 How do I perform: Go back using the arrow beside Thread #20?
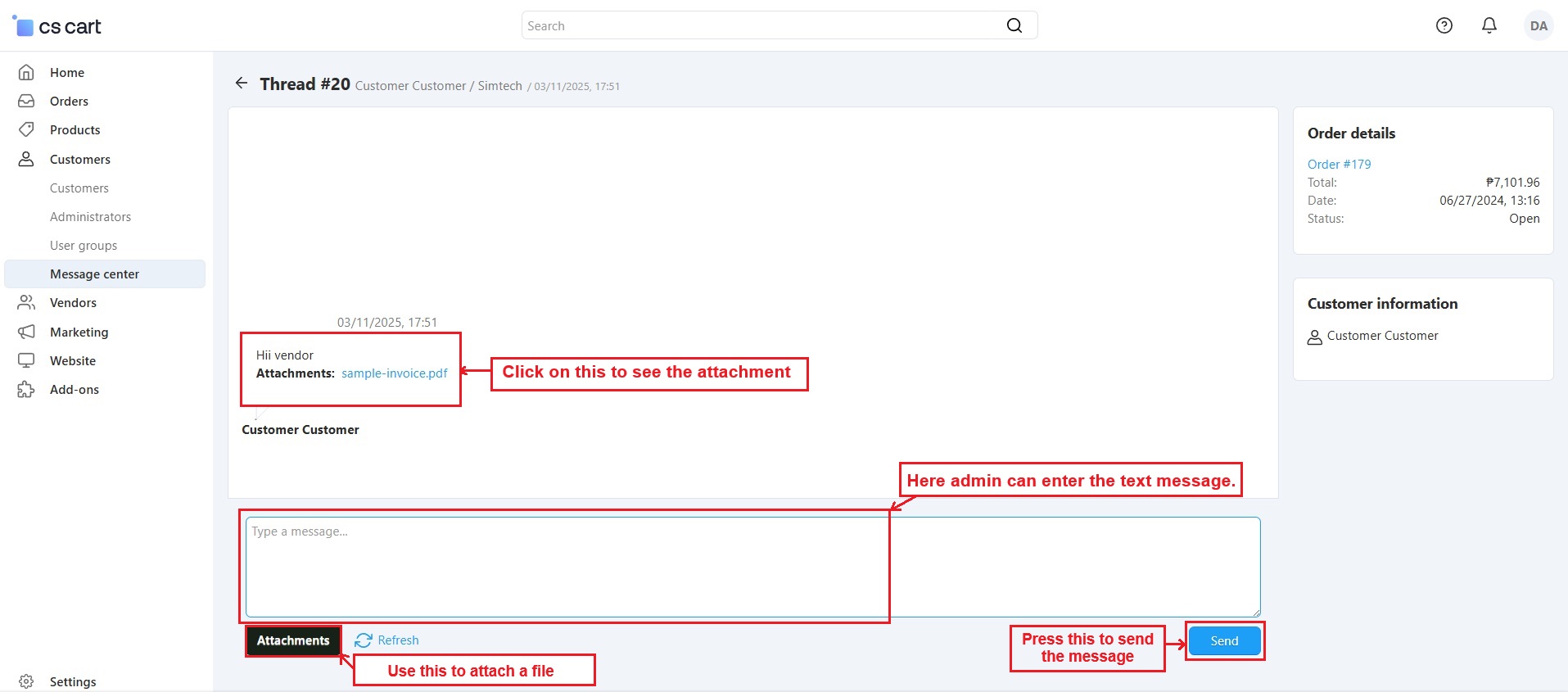pos(242,83)
